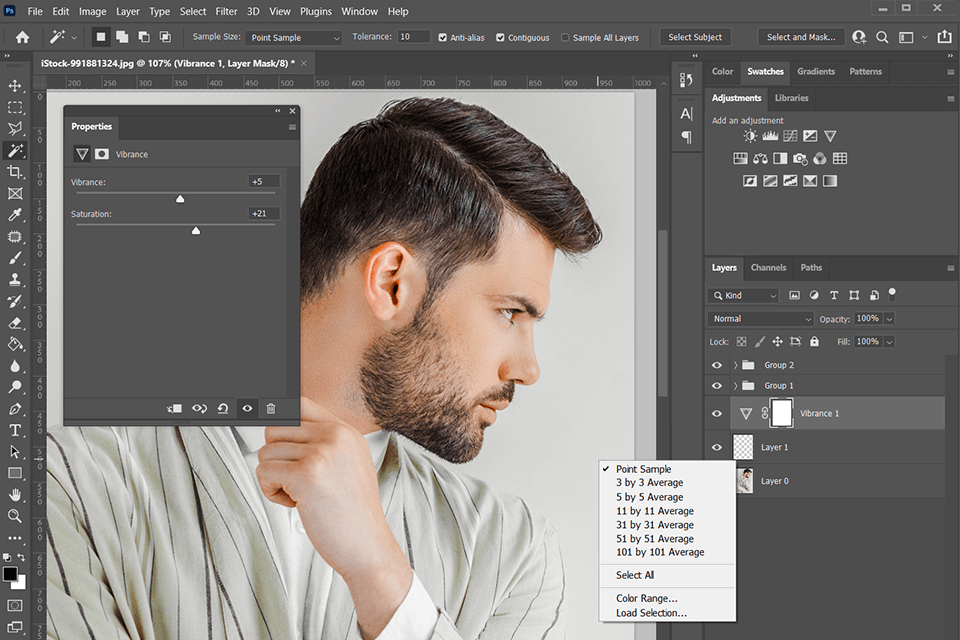Select the Hand tool
Image resolution: width=960 pixels, height=640 pixels.
pos(15,494)
